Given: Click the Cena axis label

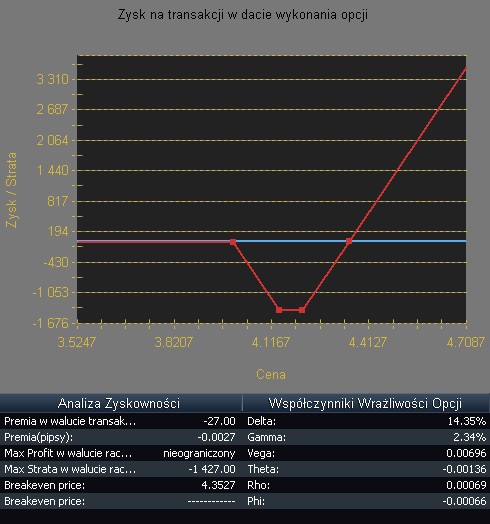Looking at the screenshot, I should tap(271, 375).
